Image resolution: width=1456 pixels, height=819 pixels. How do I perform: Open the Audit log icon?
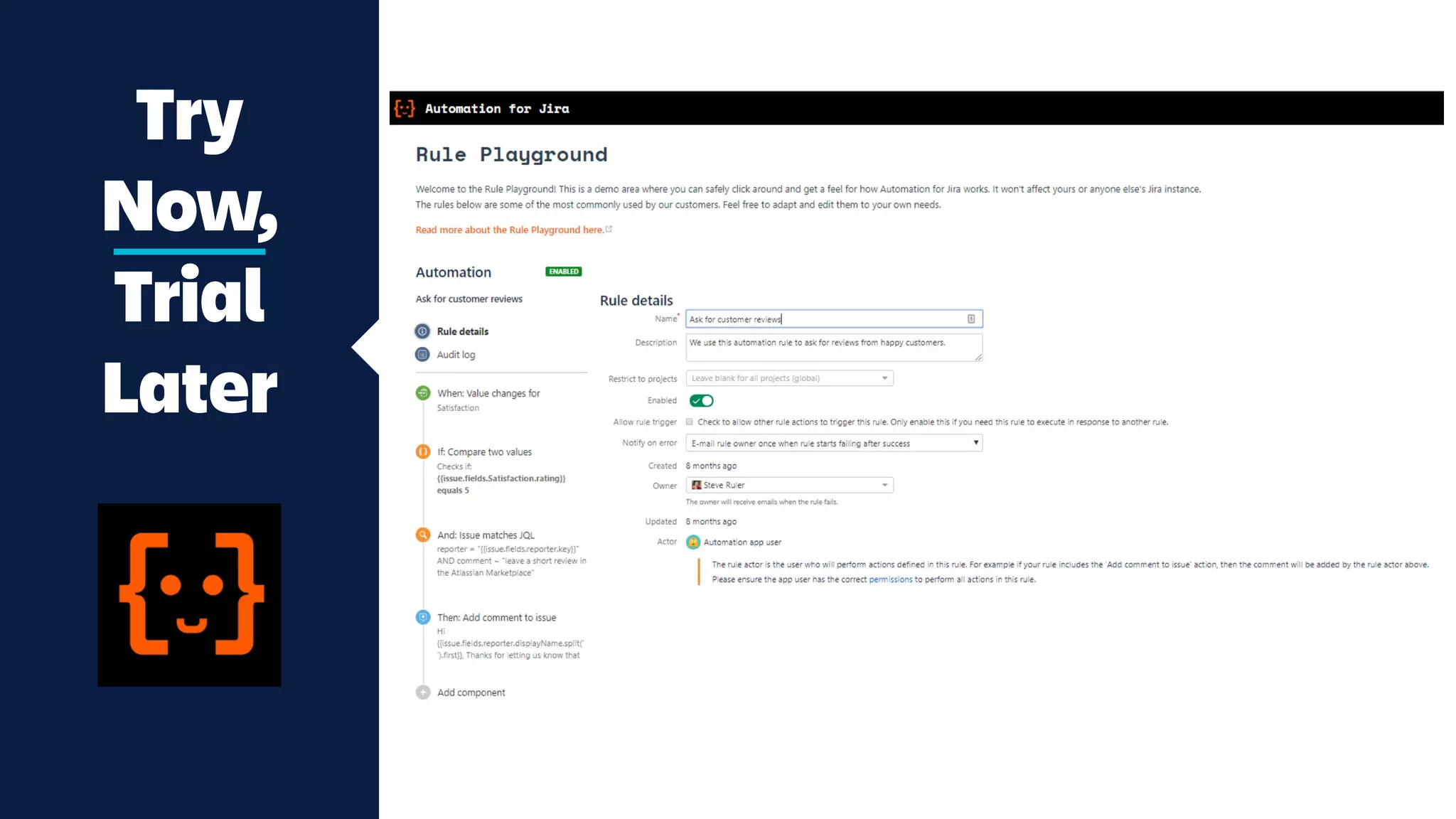[x=422, y=354]
